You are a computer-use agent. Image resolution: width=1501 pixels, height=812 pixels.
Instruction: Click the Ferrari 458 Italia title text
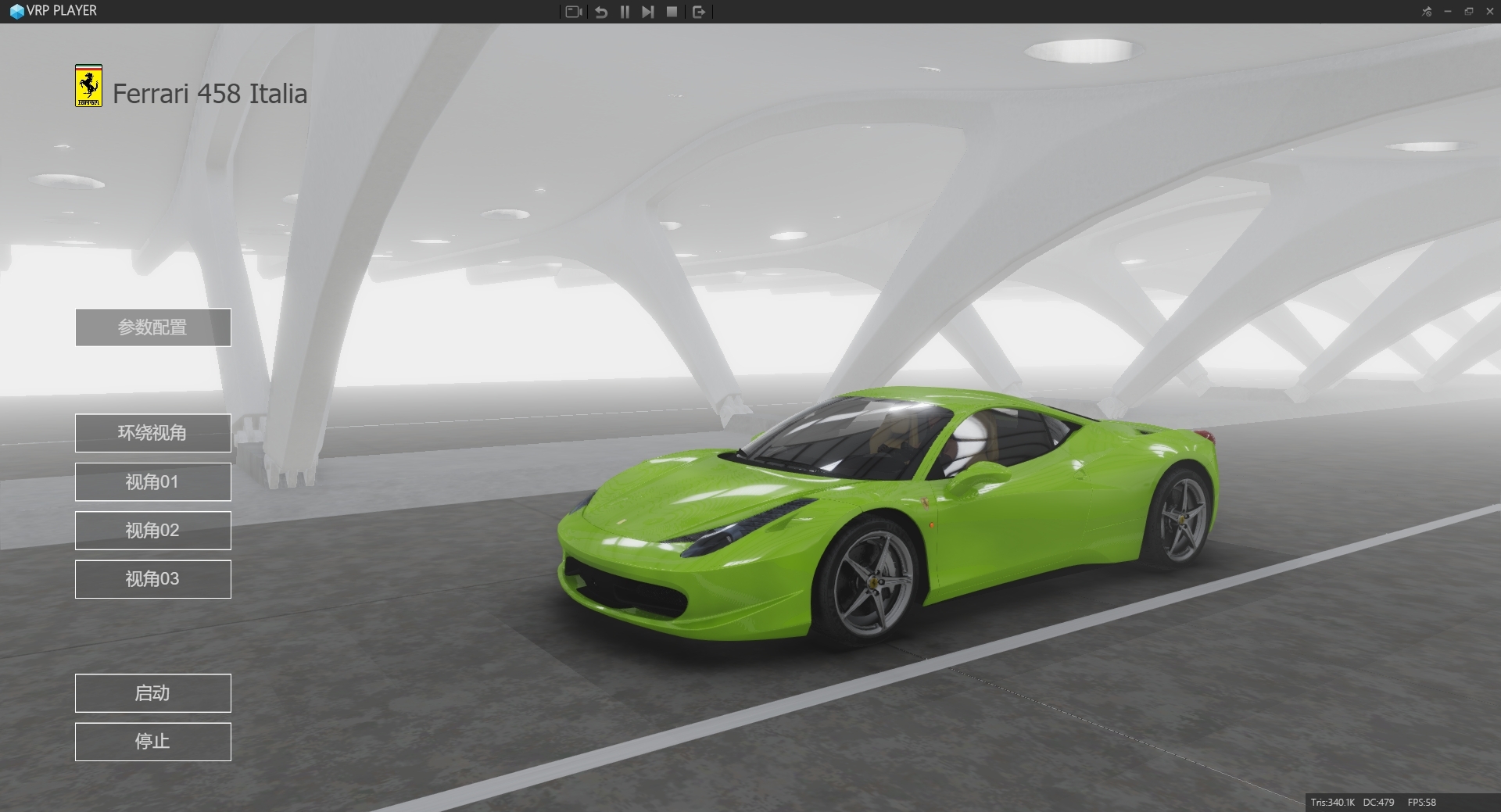210,94
